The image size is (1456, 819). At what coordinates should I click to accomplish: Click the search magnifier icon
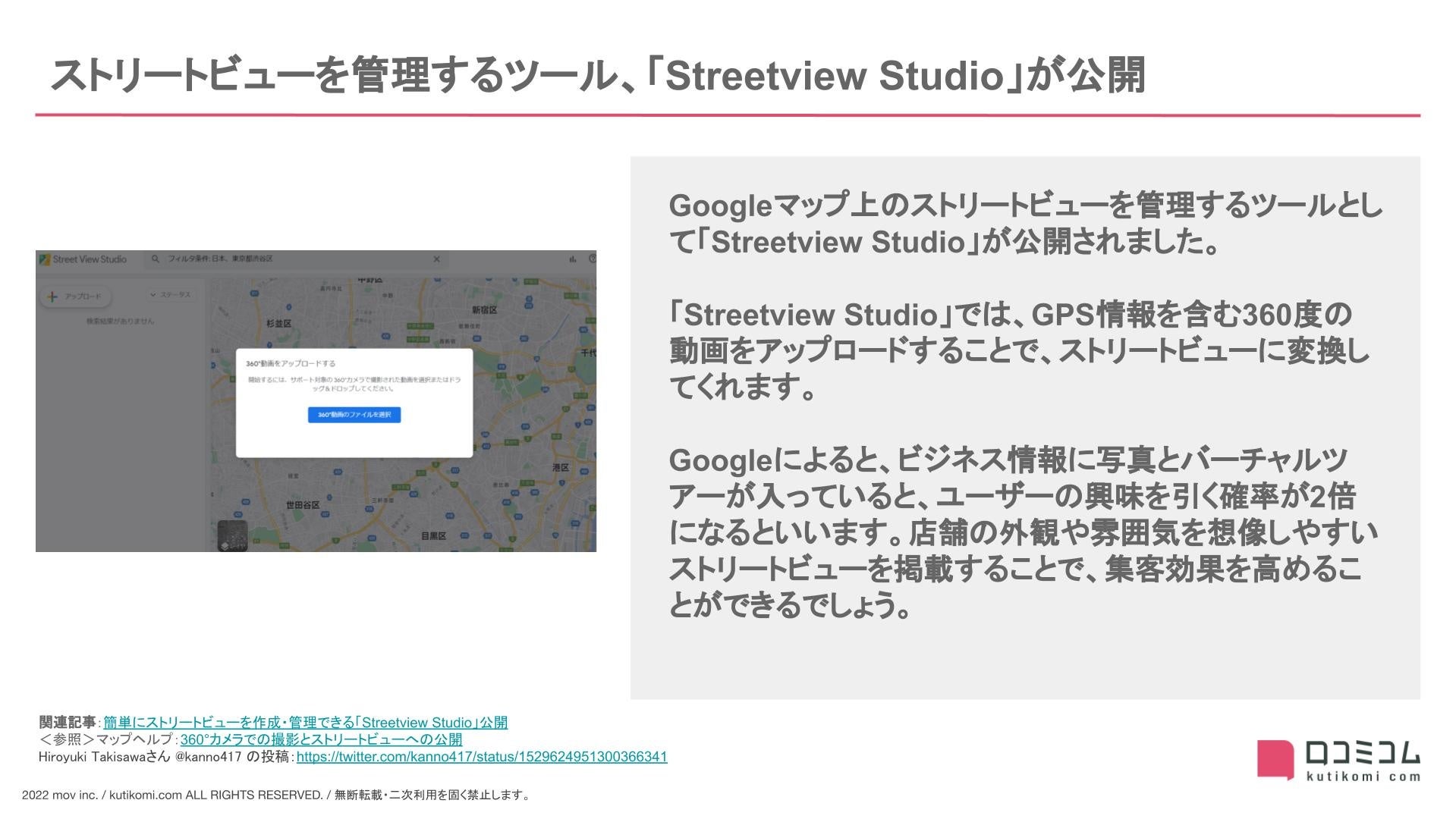tap(155, 259)
